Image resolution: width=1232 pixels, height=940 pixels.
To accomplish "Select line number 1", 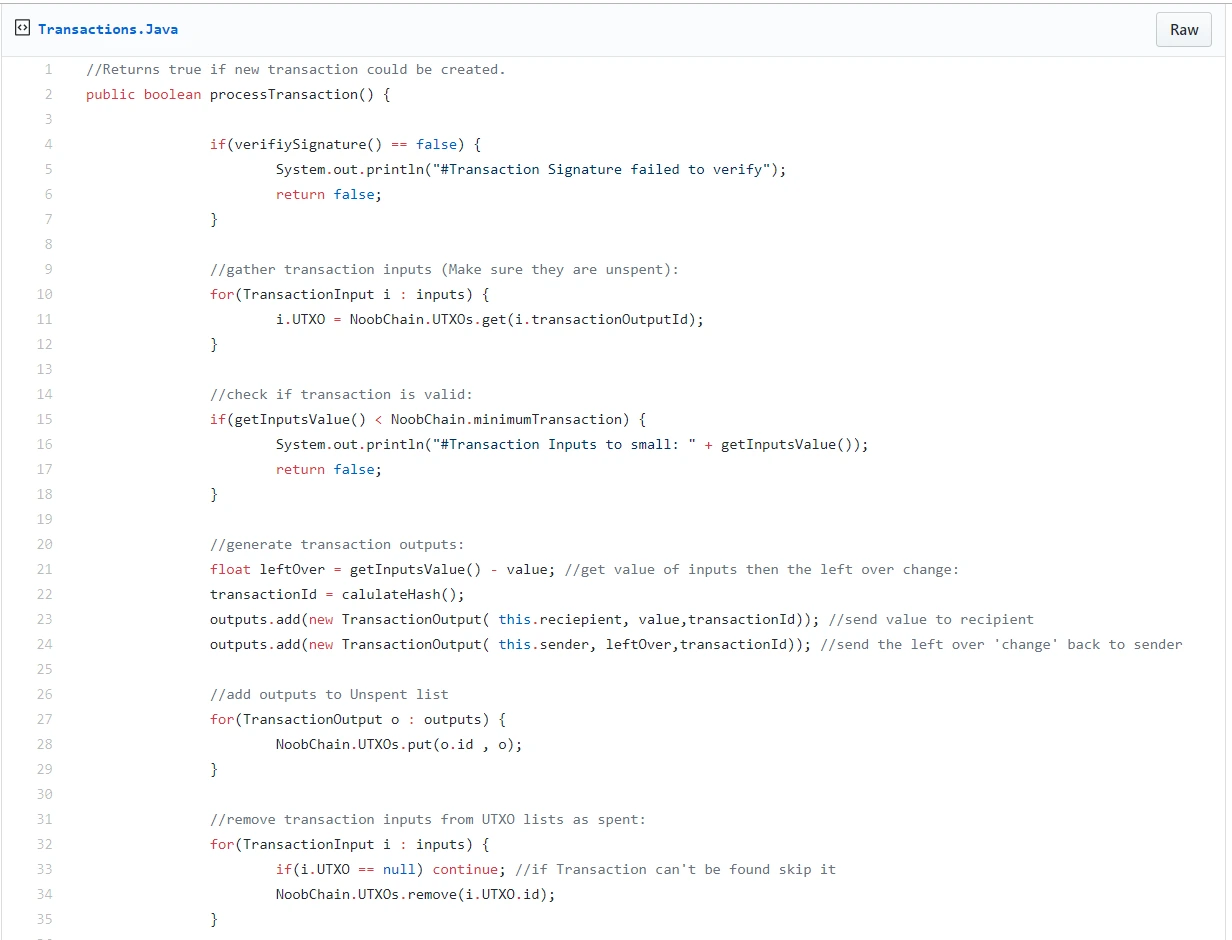I will (48, 69).
